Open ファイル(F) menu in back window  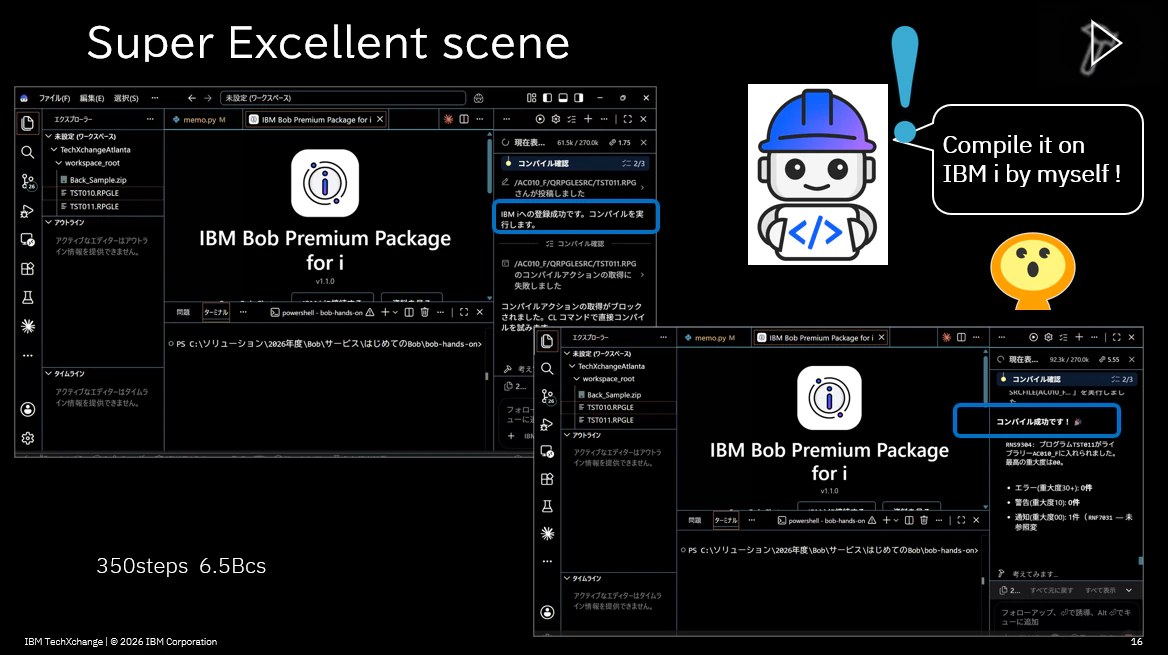click(x=54, y=98)
